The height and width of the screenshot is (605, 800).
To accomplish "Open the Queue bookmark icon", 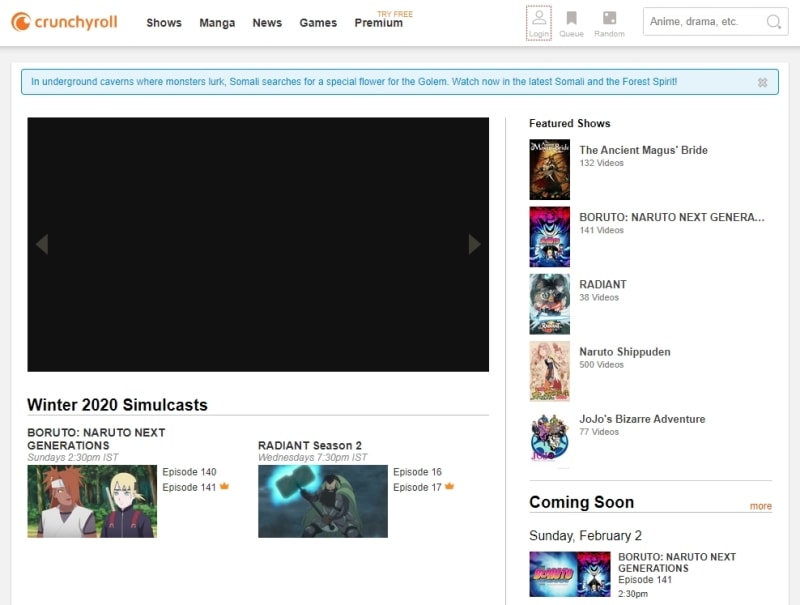I will coord(571,22).
